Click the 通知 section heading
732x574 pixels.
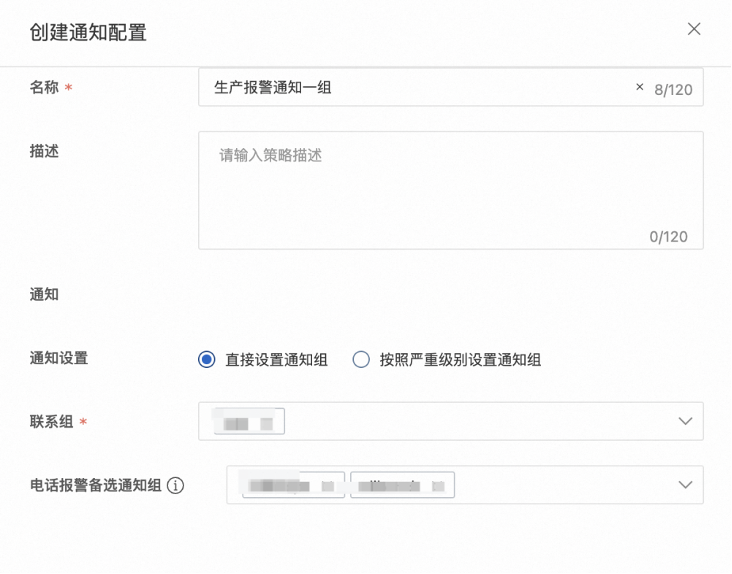[44, 295]
